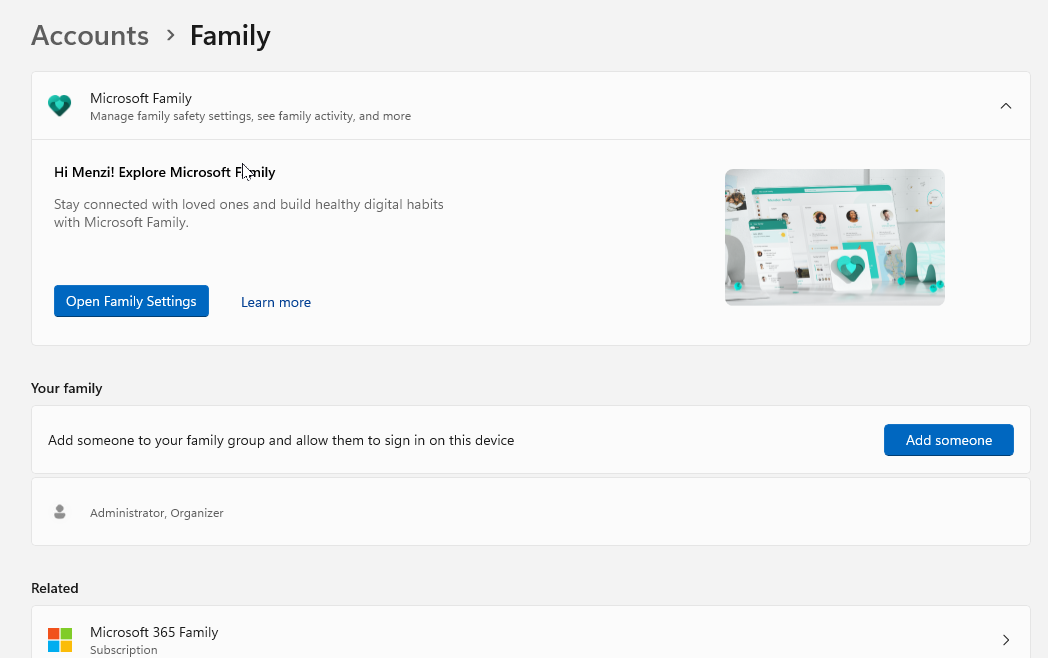Click 'Hi Menzi! Explore Microsoft Family' heading

165,172
